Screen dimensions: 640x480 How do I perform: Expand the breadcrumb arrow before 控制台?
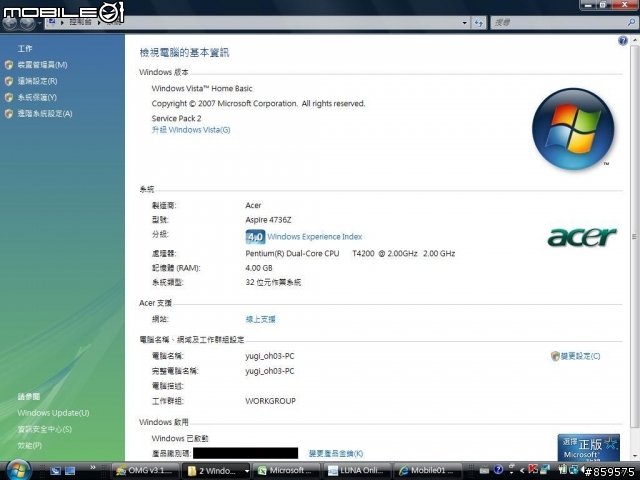pyautogui.click(x=62, y=22)
